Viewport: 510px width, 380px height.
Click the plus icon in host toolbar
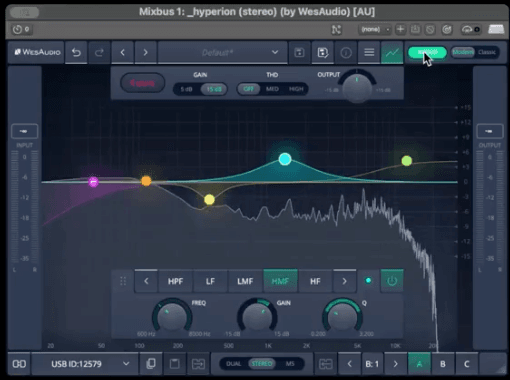pyautogui.click(x=400, y=30)
